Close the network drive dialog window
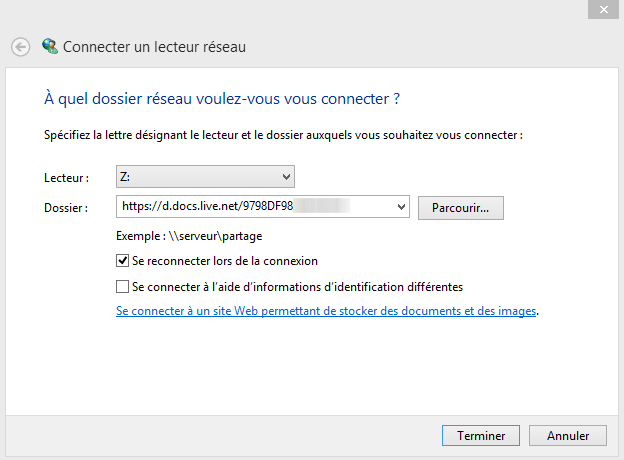The image size is (624, 460). point(601,9)
